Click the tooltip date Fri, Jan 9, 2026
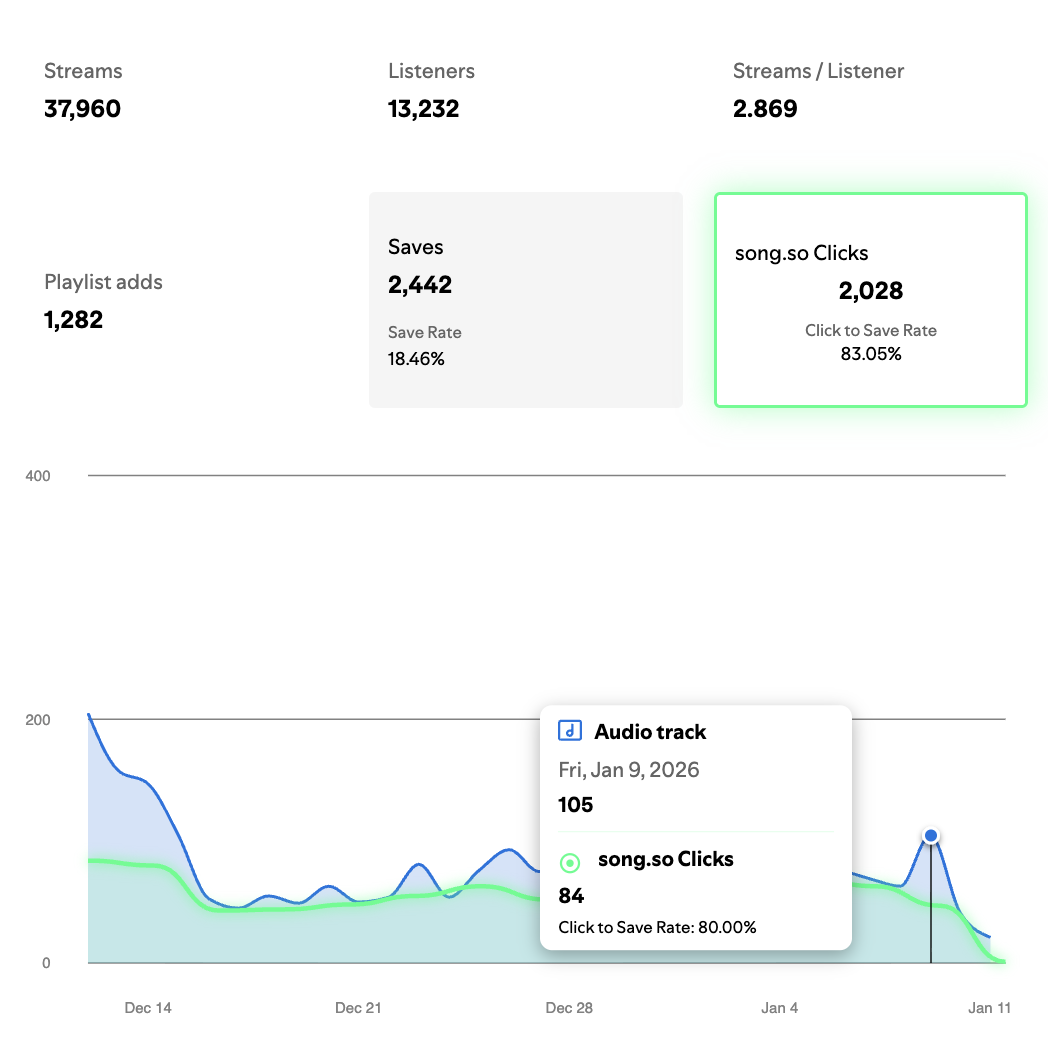 coord(628,770)
